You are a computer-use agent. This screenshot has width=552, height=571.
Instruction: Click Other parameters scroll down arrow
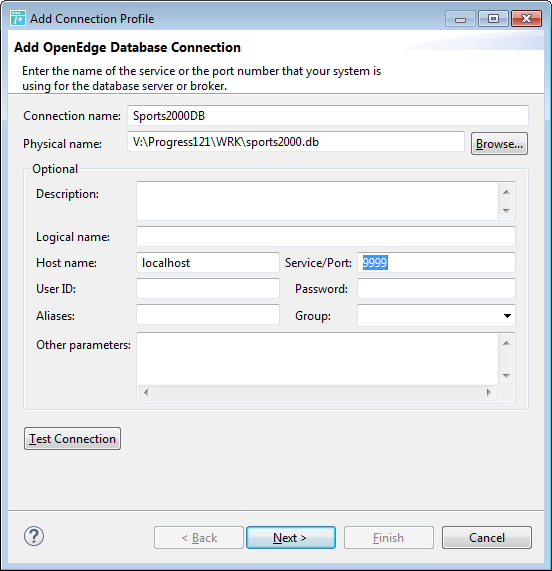[x=506, y=375]
